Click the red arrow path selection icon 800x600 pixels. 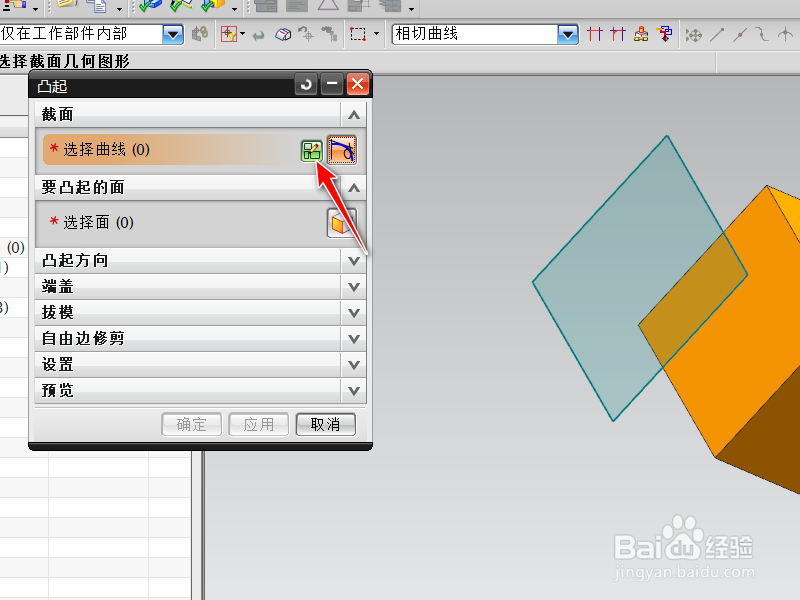point(665,34)
